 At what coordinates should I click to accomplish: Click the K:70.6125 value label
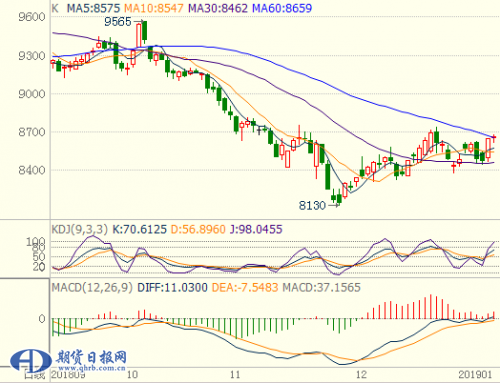(139, 229)
